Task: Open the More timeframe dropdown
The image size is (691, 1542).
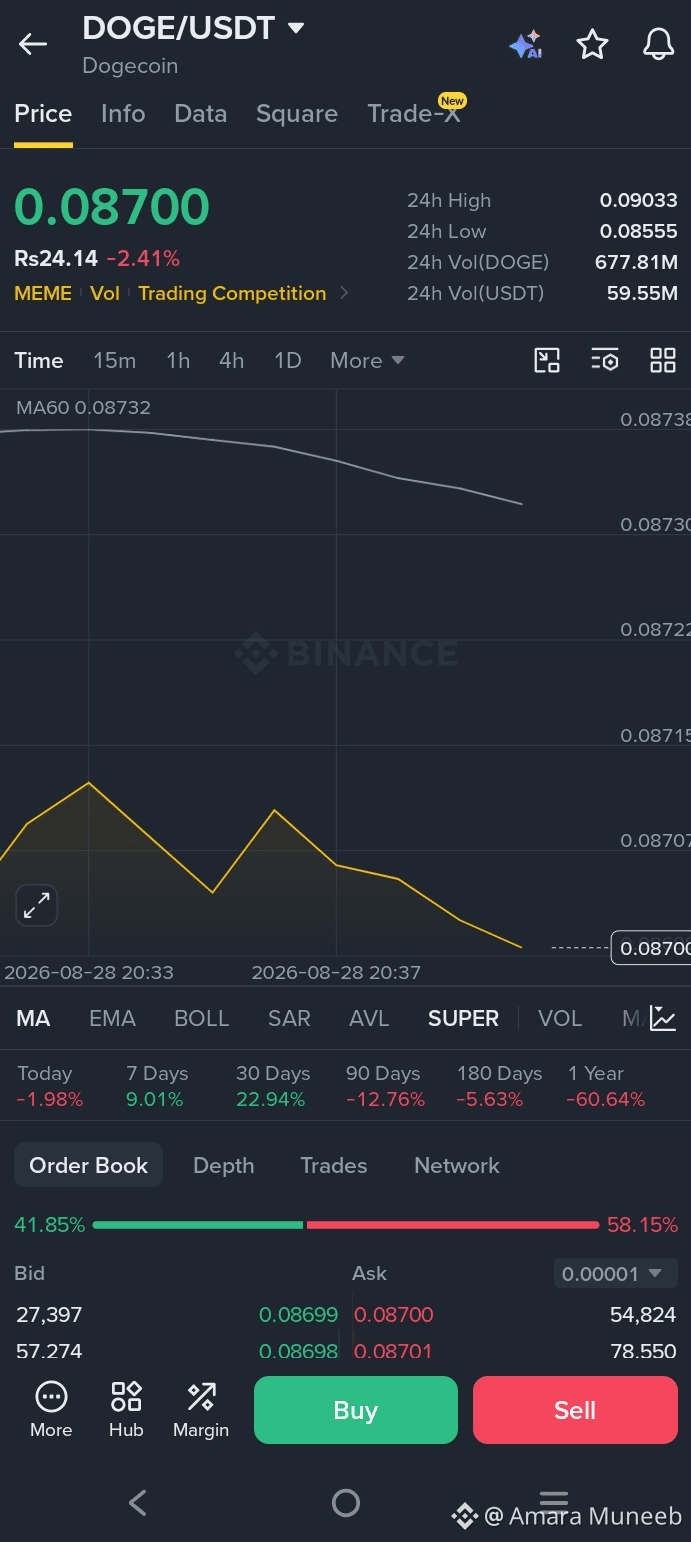Action: (367, 360)
